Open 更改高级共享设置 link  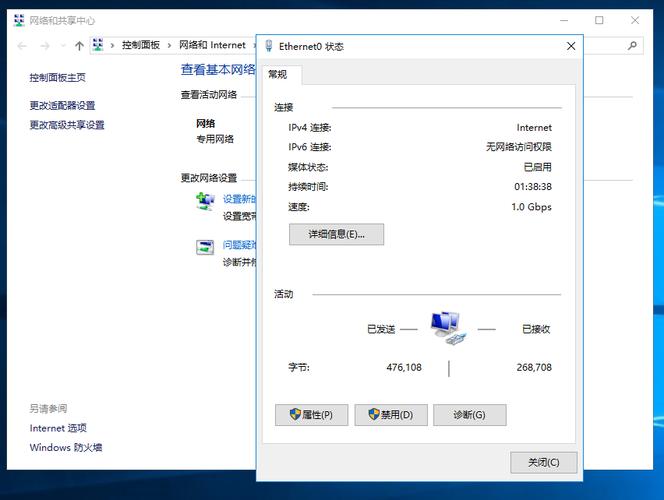pyautogui.click(x=67, y=125)
